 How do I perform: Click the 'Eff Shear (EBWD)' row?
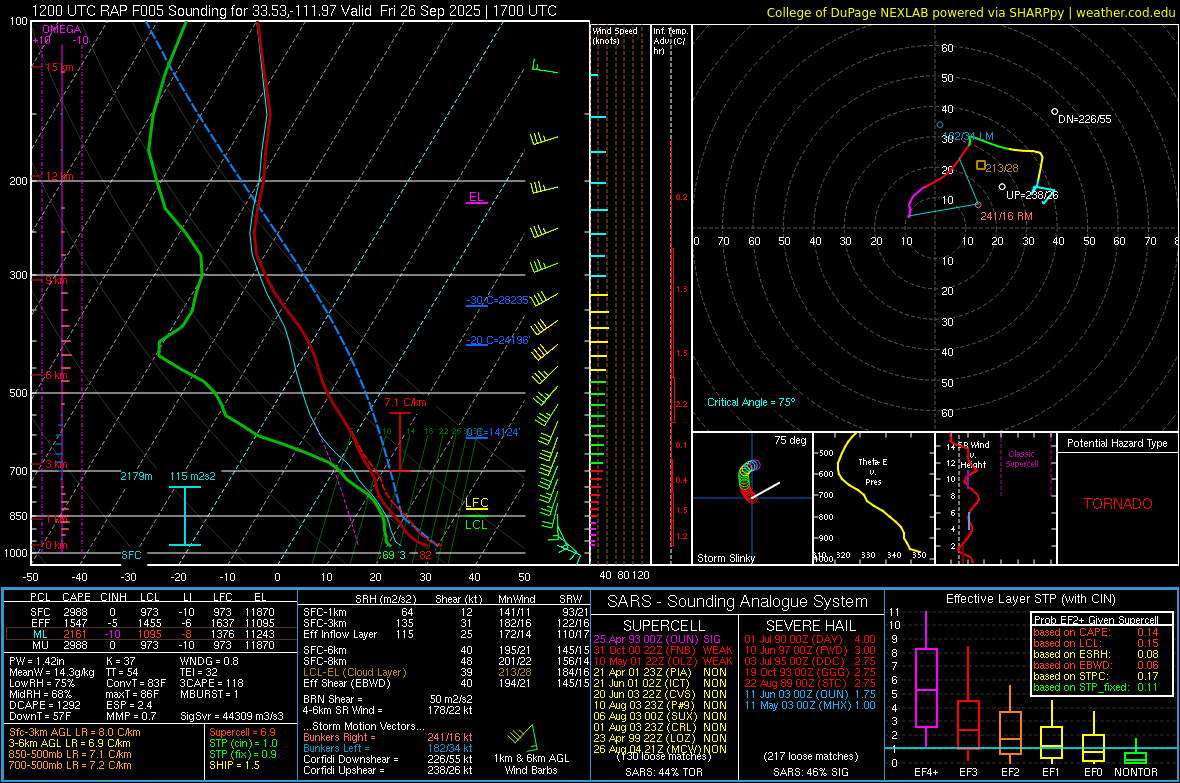tap(446, 683)
